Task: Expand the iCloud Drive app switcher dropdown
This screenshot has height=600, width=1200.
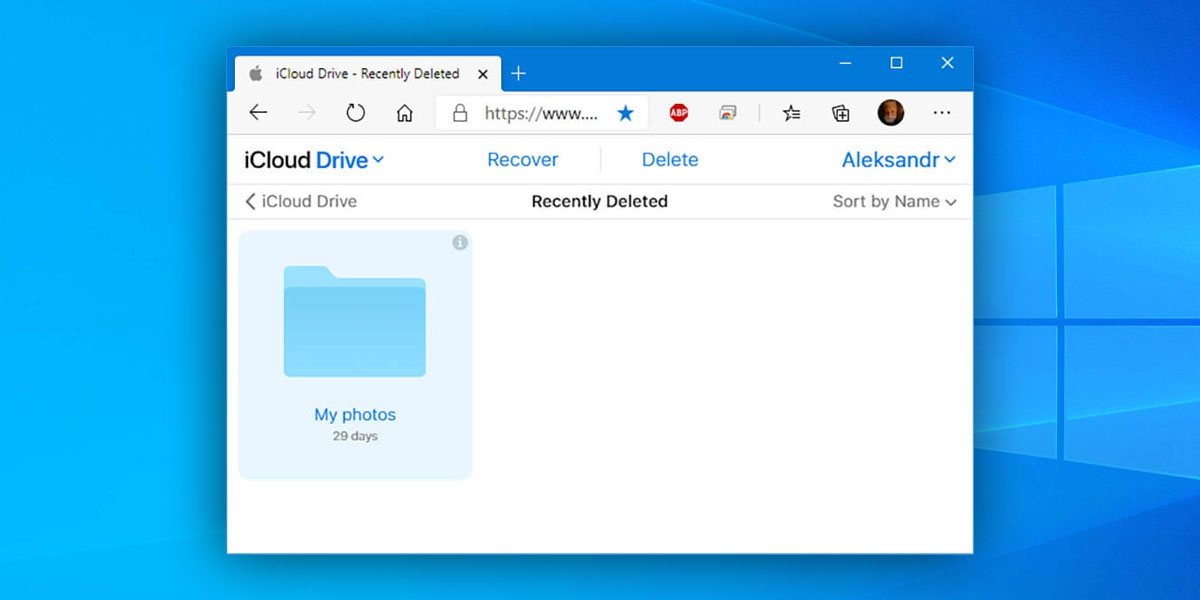Action: (314, 160)
